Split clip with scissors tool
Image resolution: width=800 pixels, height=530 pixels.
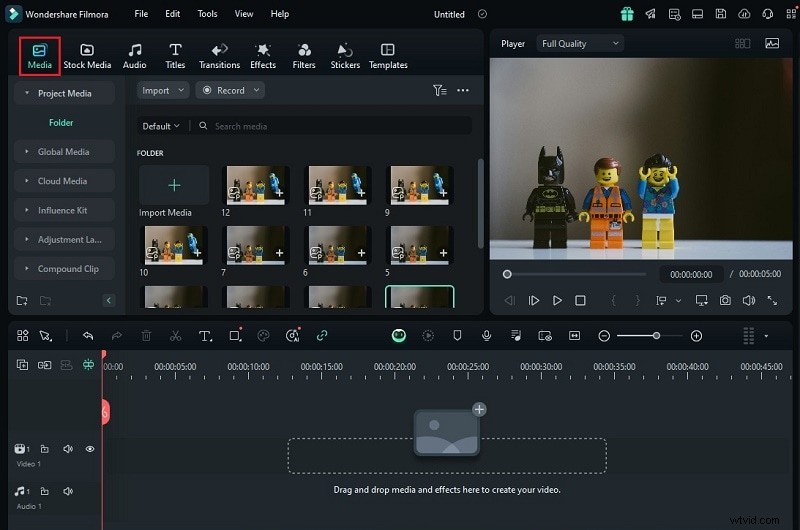176,336
